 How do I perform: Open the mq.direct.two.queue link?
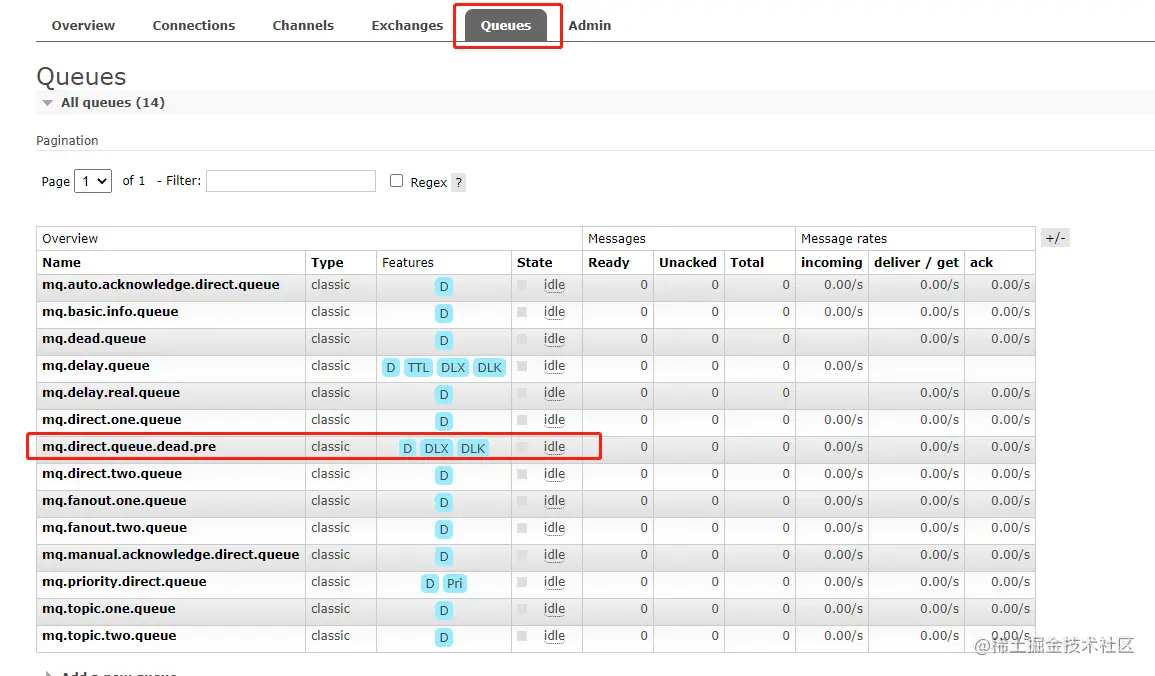[112, 473]
